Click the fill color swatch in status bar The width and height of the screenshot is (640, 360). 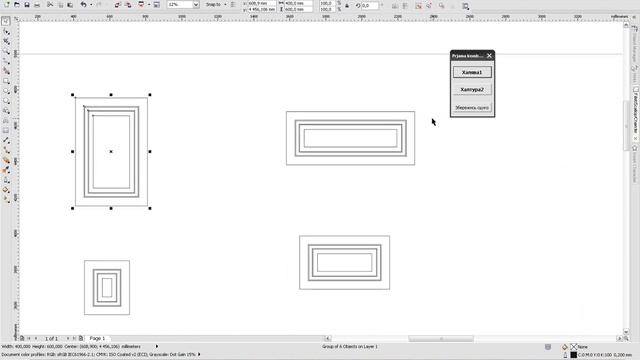(x=574, y=347)
